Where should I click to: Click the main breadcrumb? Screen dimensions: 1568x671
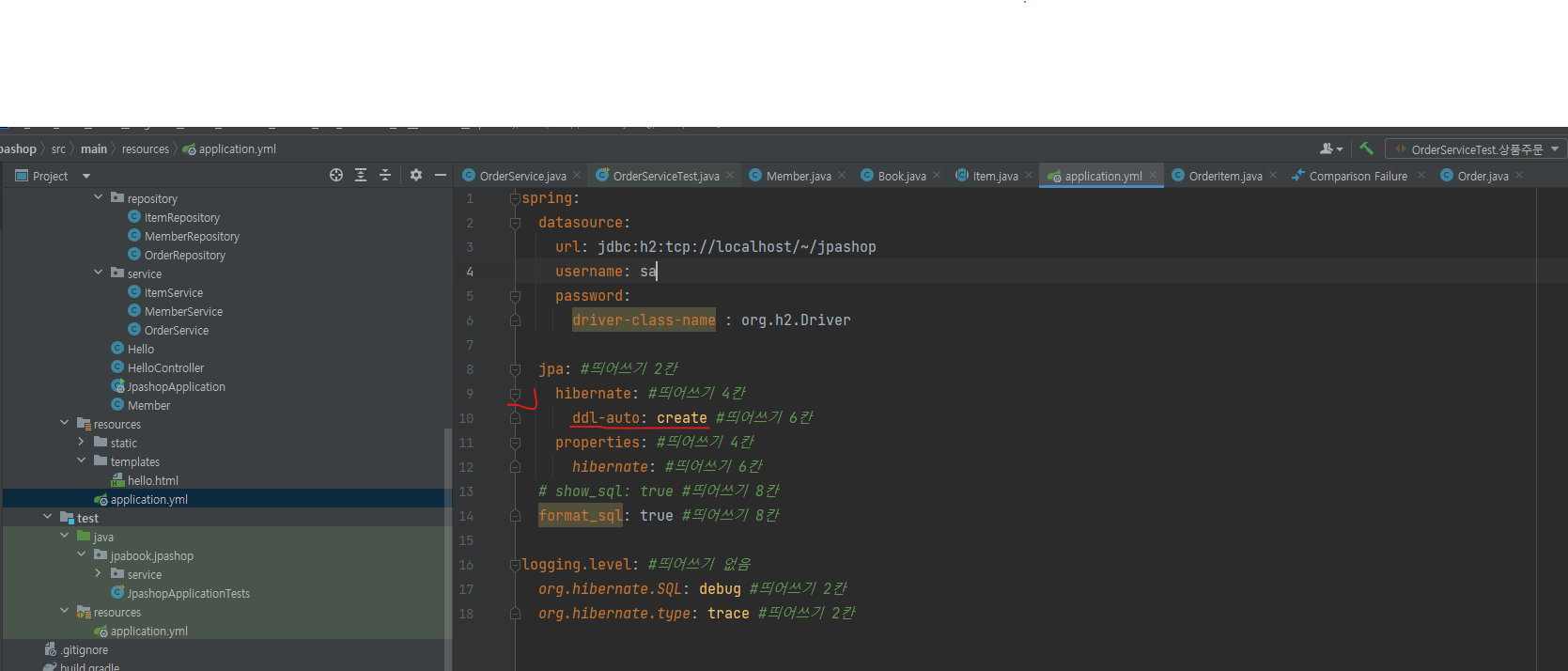point(94,148)
